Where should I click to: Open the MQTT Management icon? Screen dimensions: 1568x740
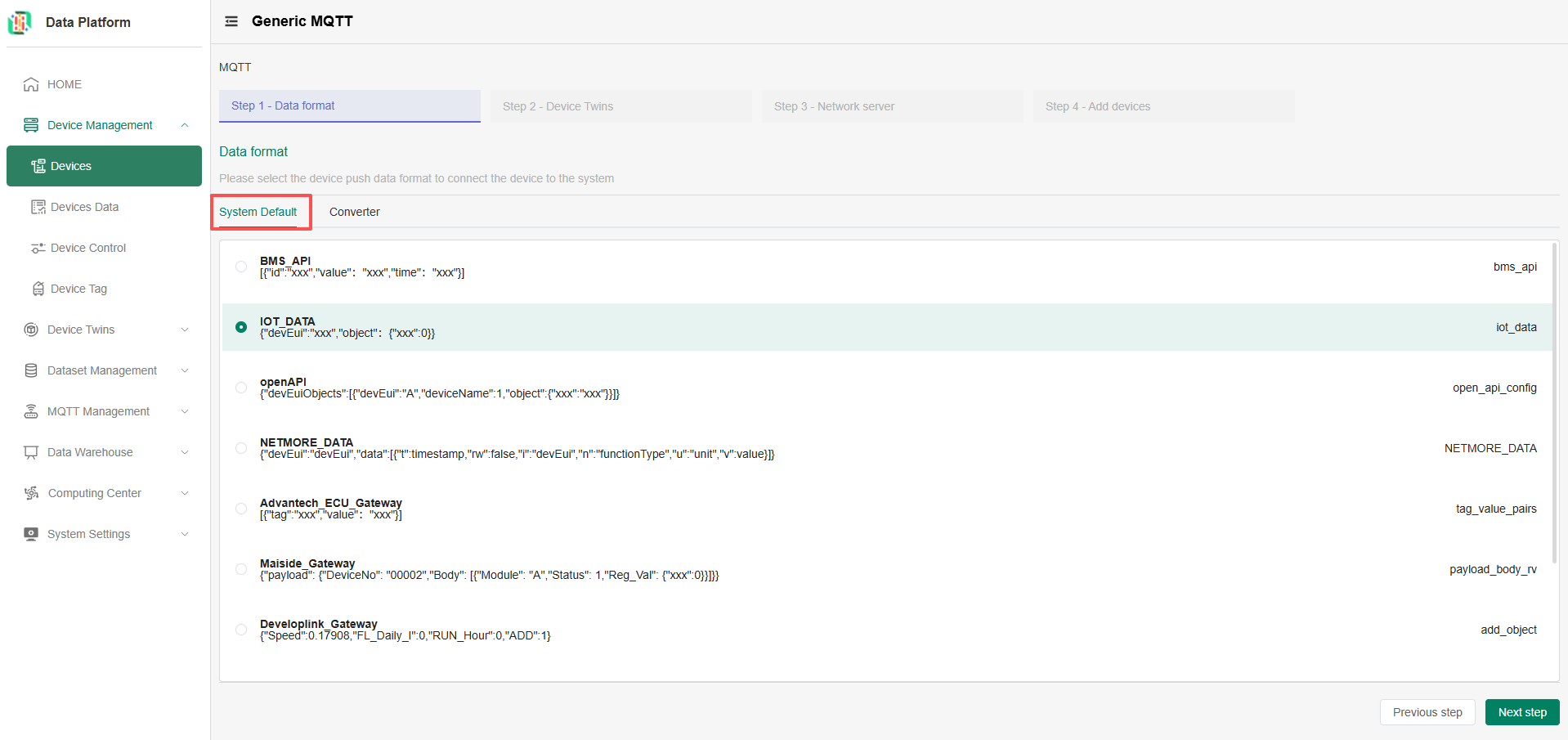click(30, 410)
